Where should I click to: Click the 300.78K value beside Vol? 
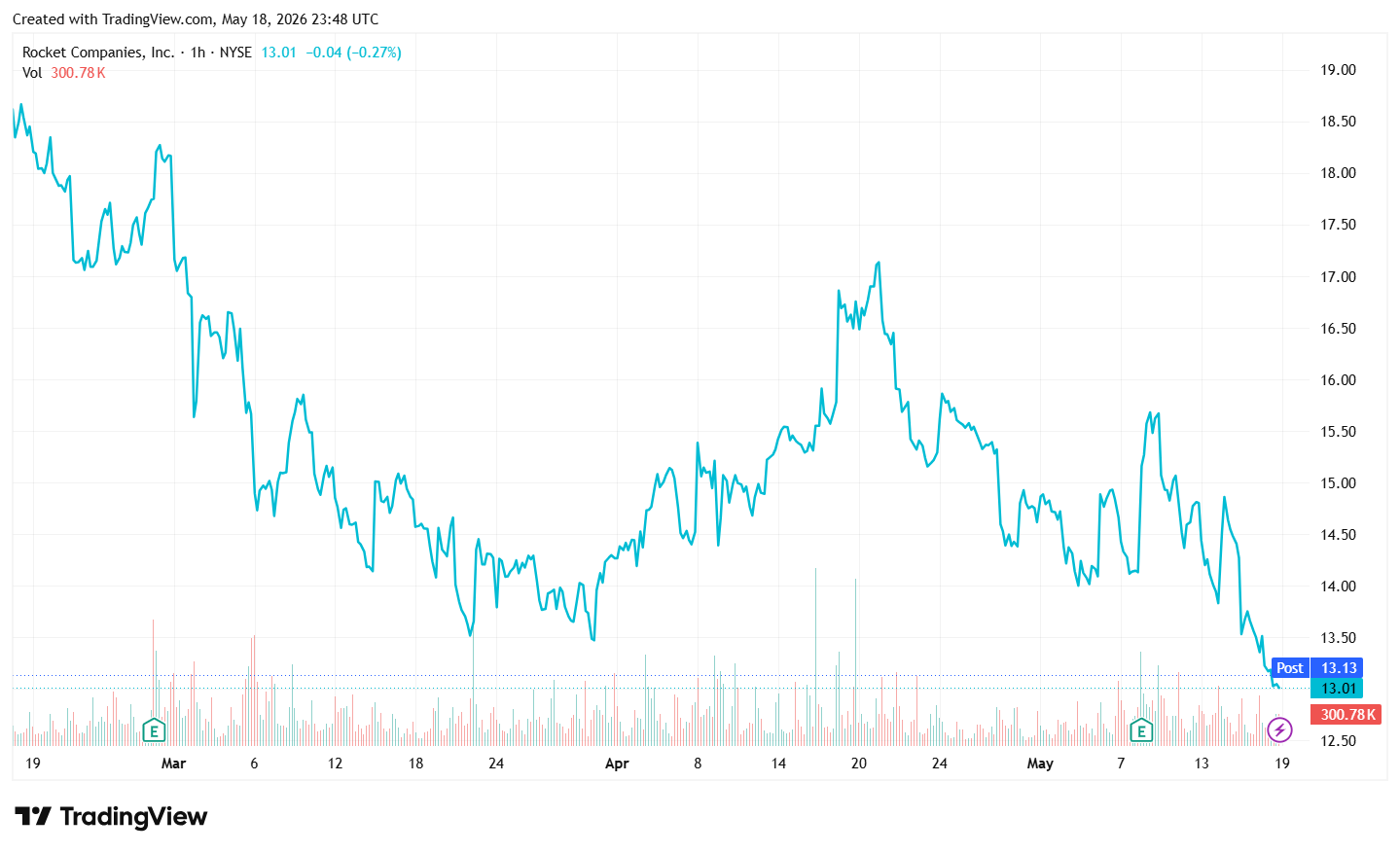[78, 73]
